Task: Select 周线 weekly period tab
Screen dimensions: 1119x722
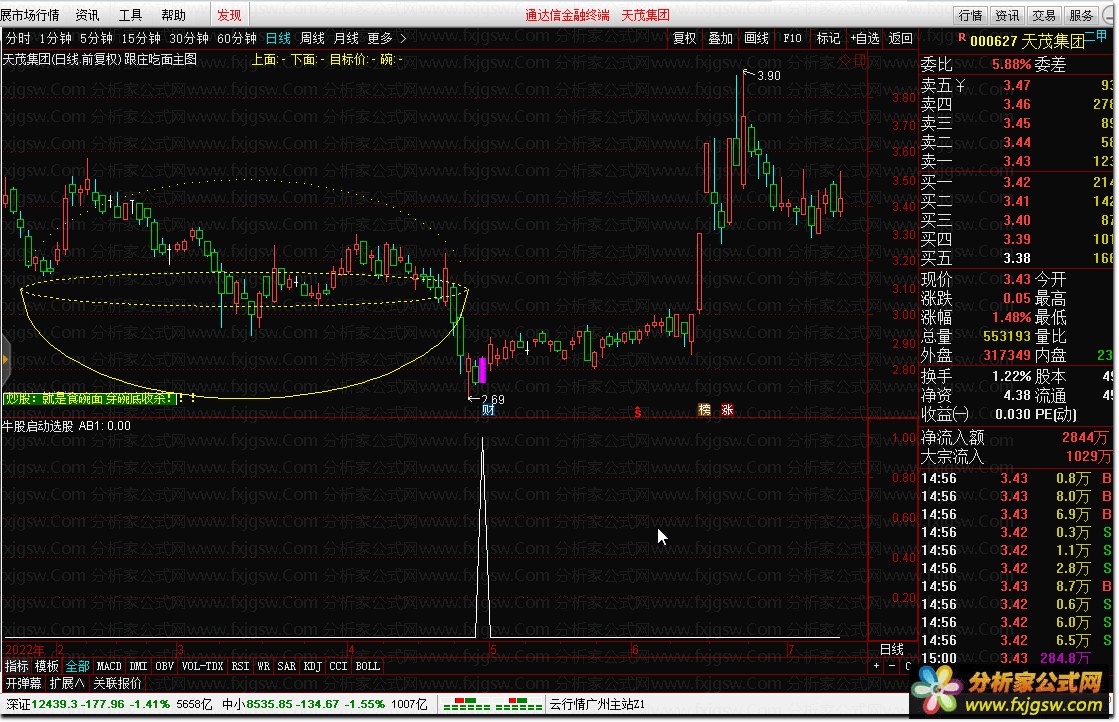Action: tap(312, 39)
